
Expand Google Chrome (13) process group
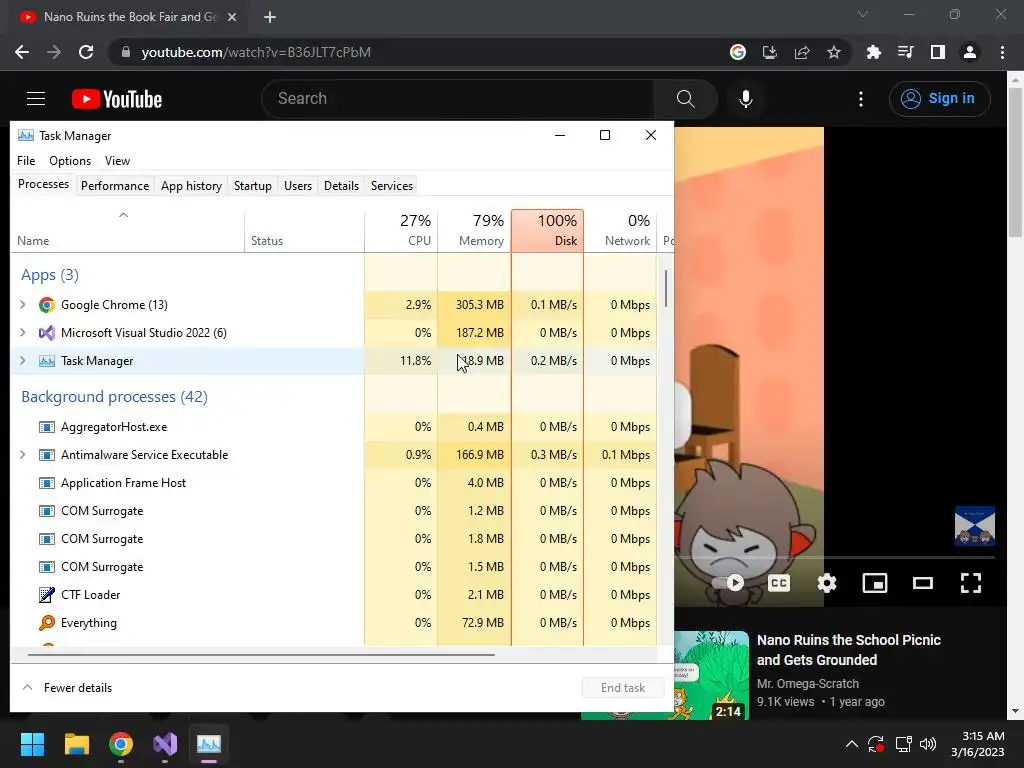click(23, 304)
